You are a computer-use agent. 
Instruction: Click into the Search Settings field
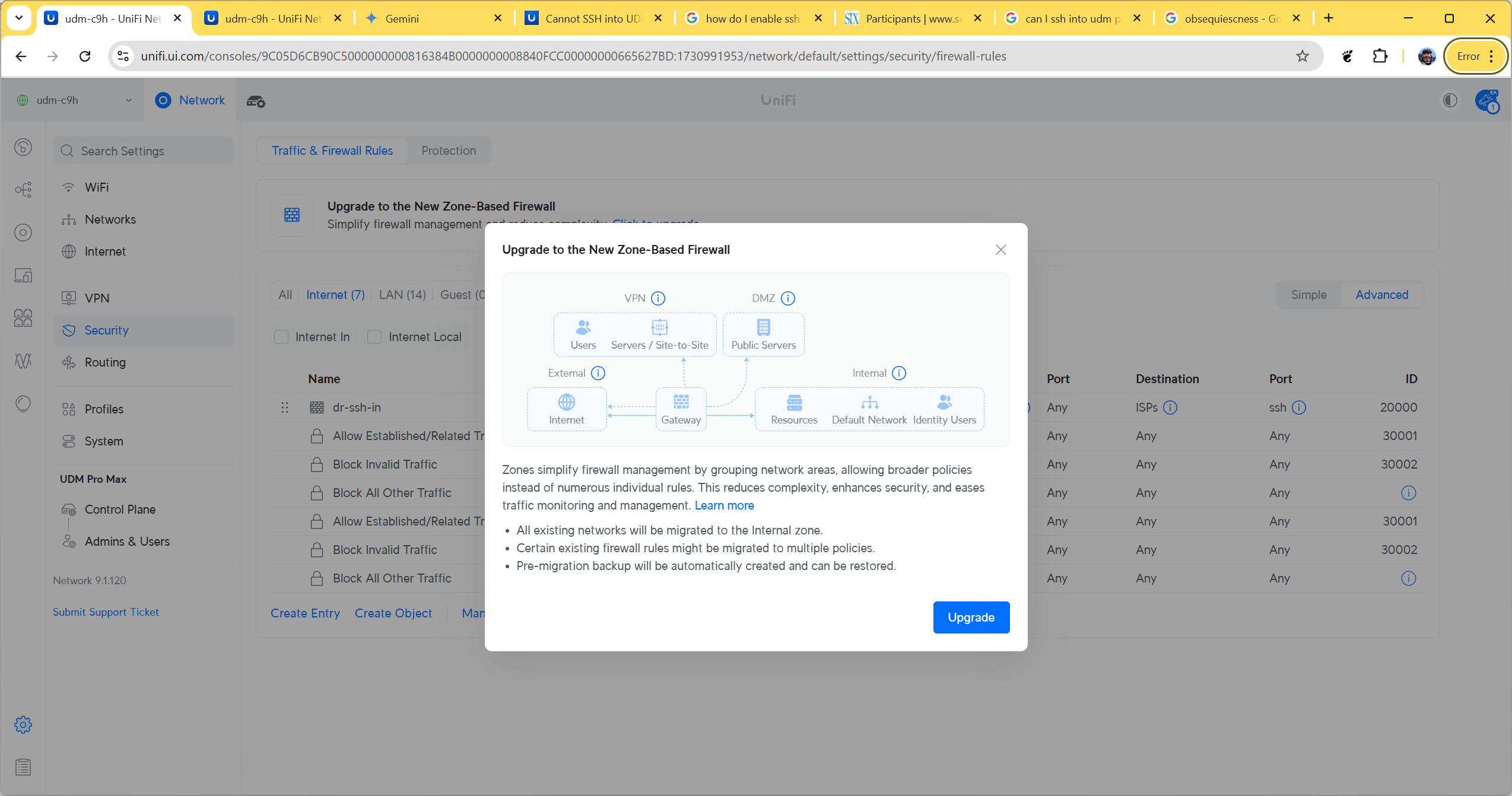pyautogui.click(x=142, y=151)
